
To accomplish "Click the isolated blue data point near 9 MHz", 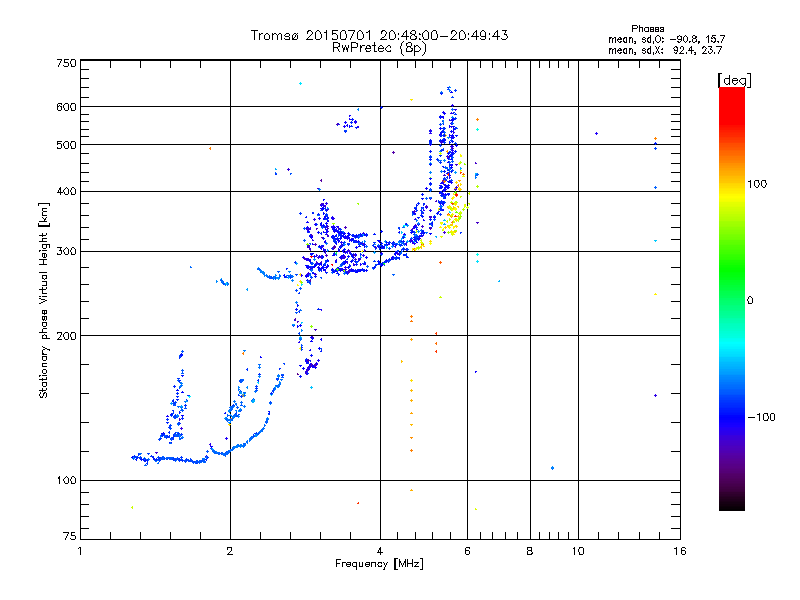I will tap(552, 468).
